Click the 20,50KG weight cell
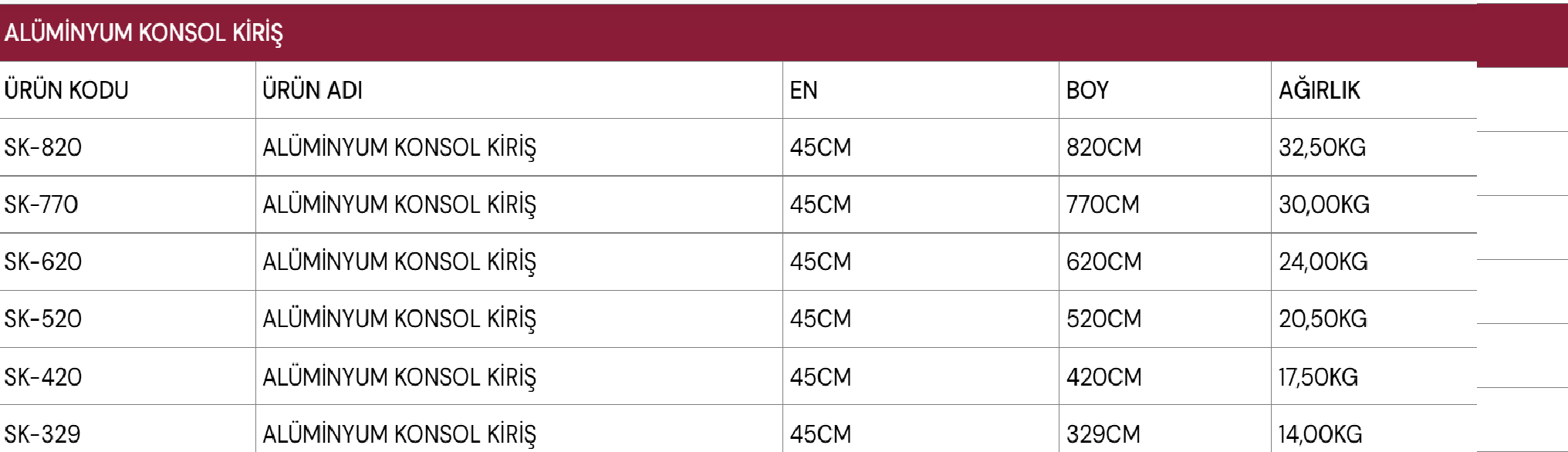This screenshot has width=1568, height=452. (1323, 319)
